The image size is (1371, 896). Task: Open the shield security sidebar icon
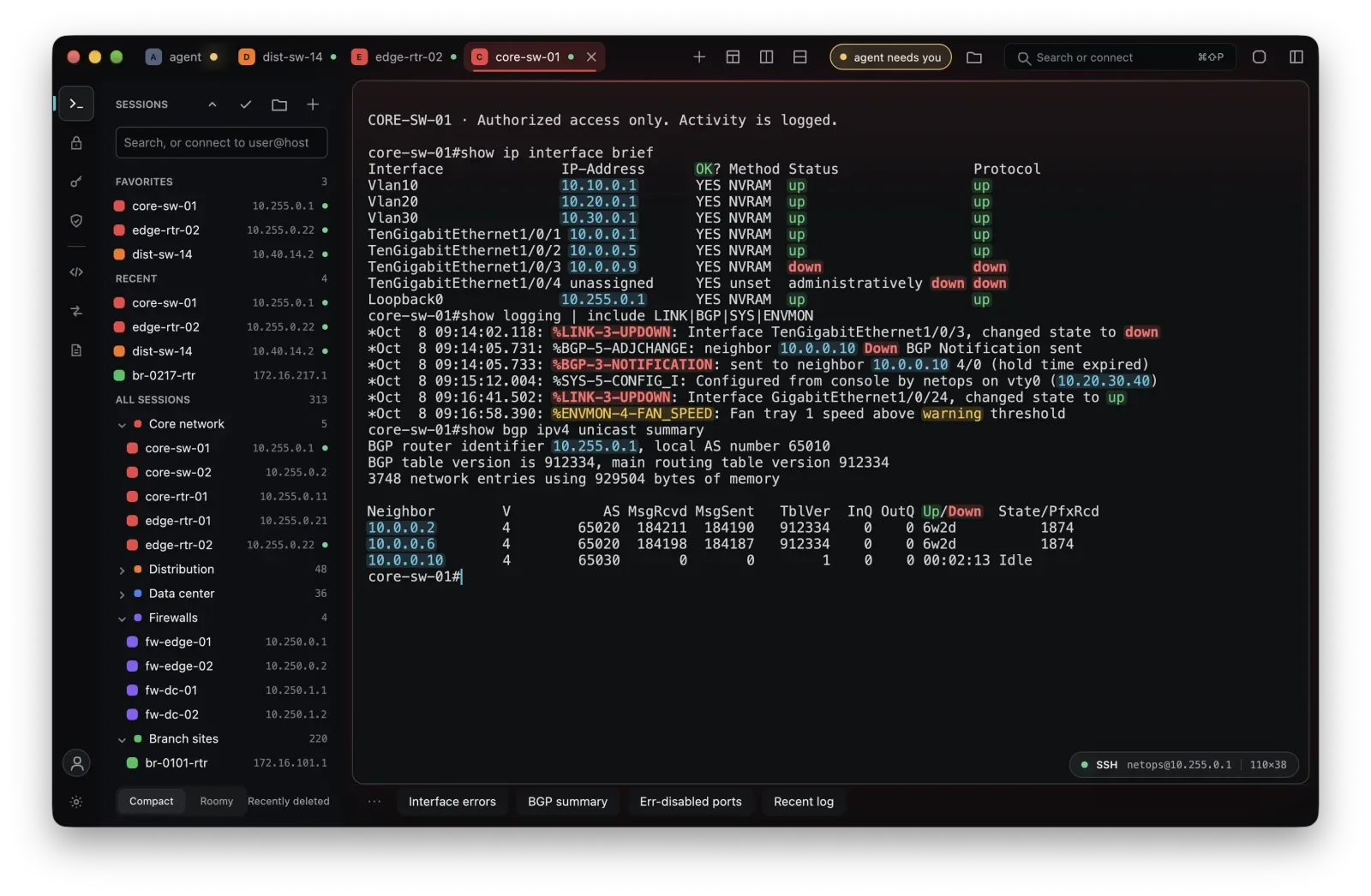[76, 221]
